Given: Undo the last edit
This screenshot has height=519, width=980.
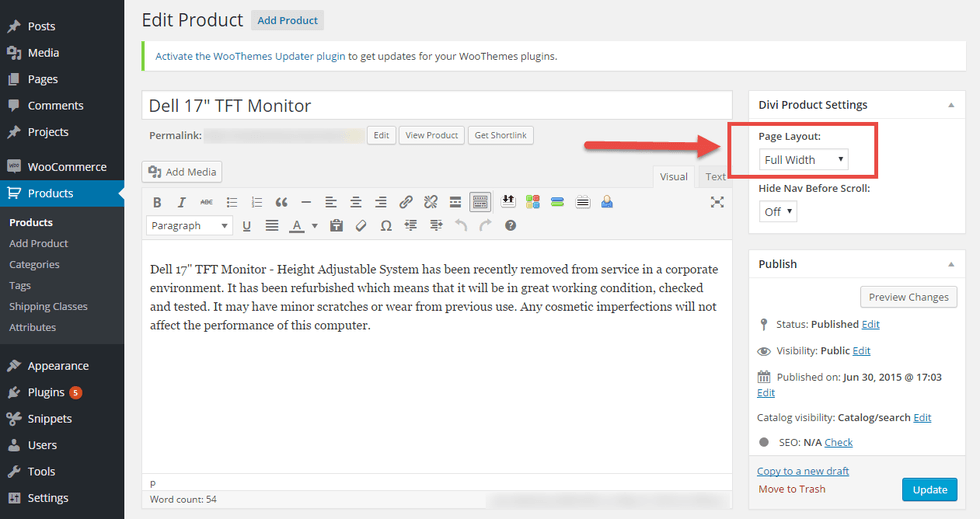Looking at the screenshot, I should click(461, 226).
